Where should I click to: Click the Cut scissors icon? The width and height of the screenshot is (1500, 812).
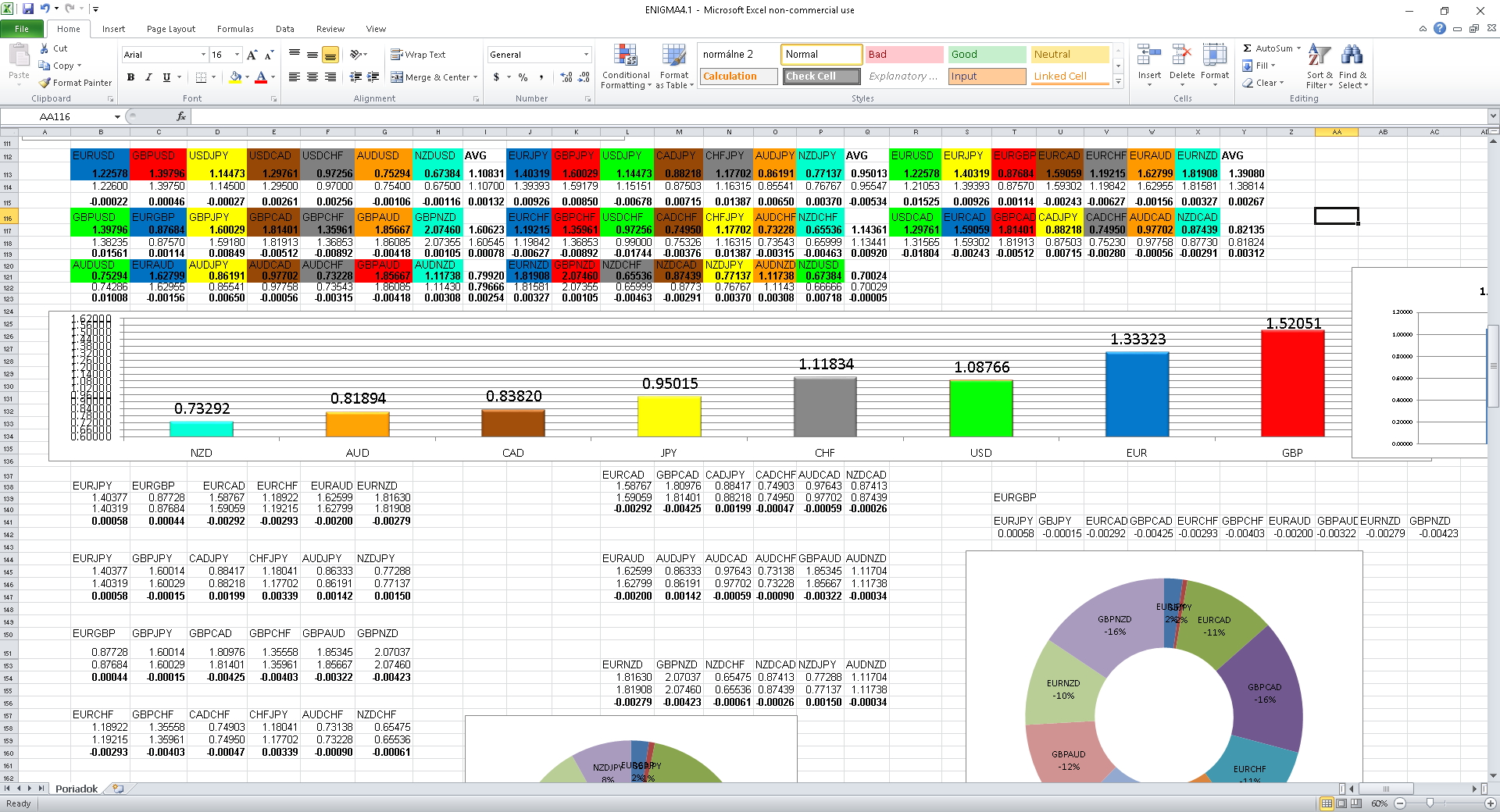click(x=45, y=48)
